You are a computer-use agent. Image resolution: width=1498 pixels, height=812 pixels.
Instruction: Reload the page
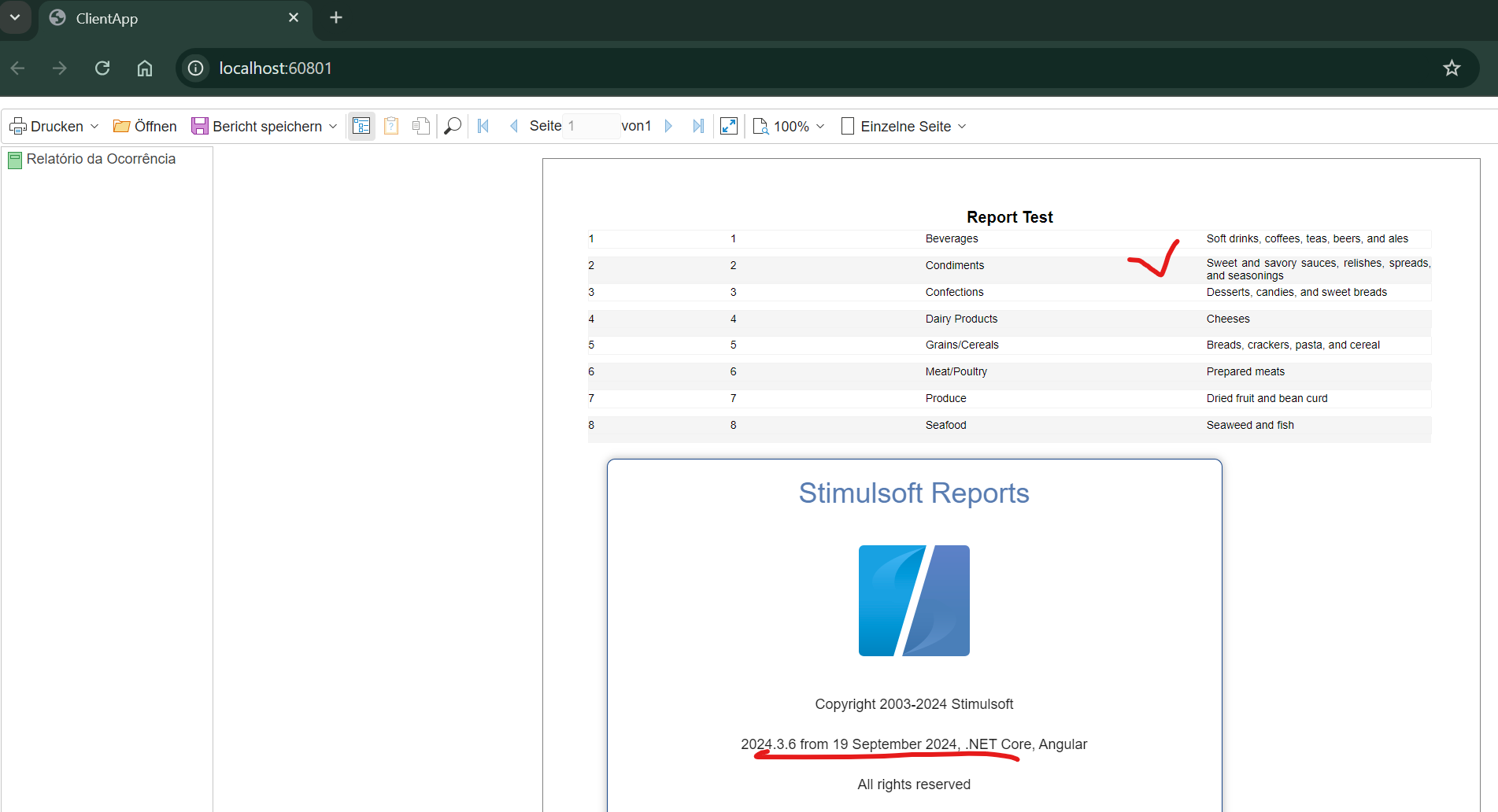[102, 68]
